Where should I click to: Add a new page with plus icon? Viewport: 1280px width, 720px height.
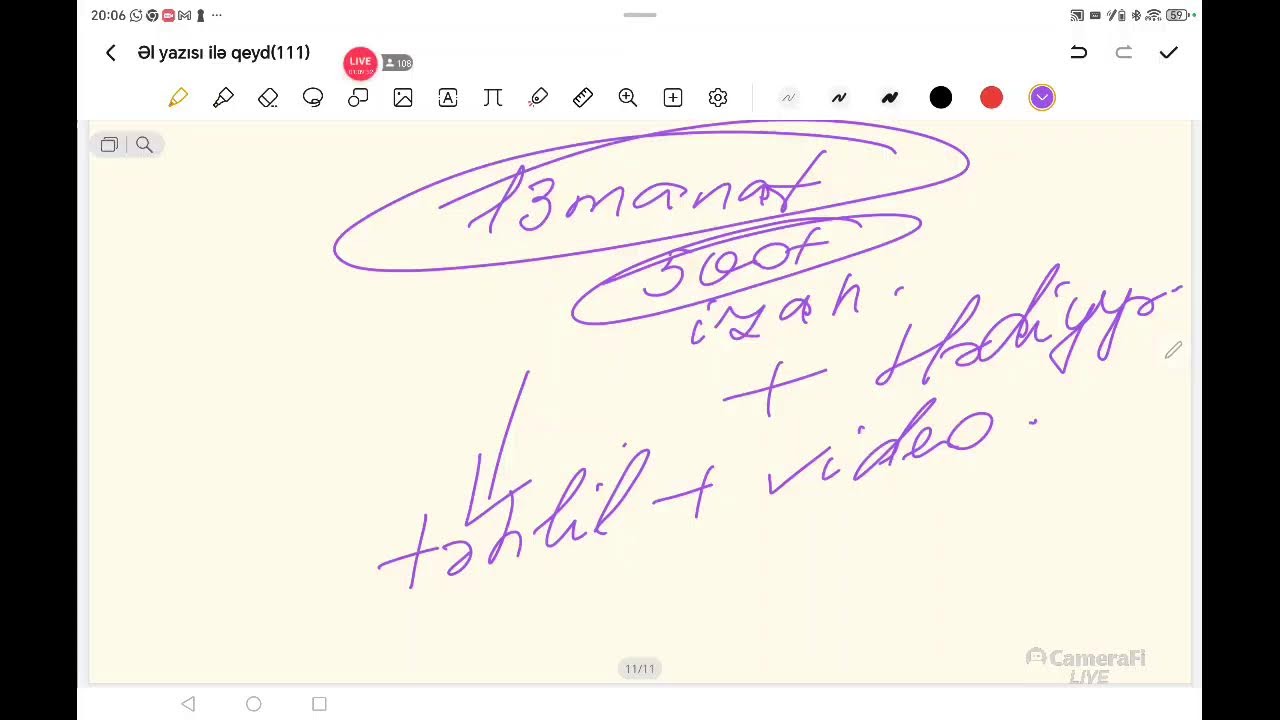pos(673,97)
